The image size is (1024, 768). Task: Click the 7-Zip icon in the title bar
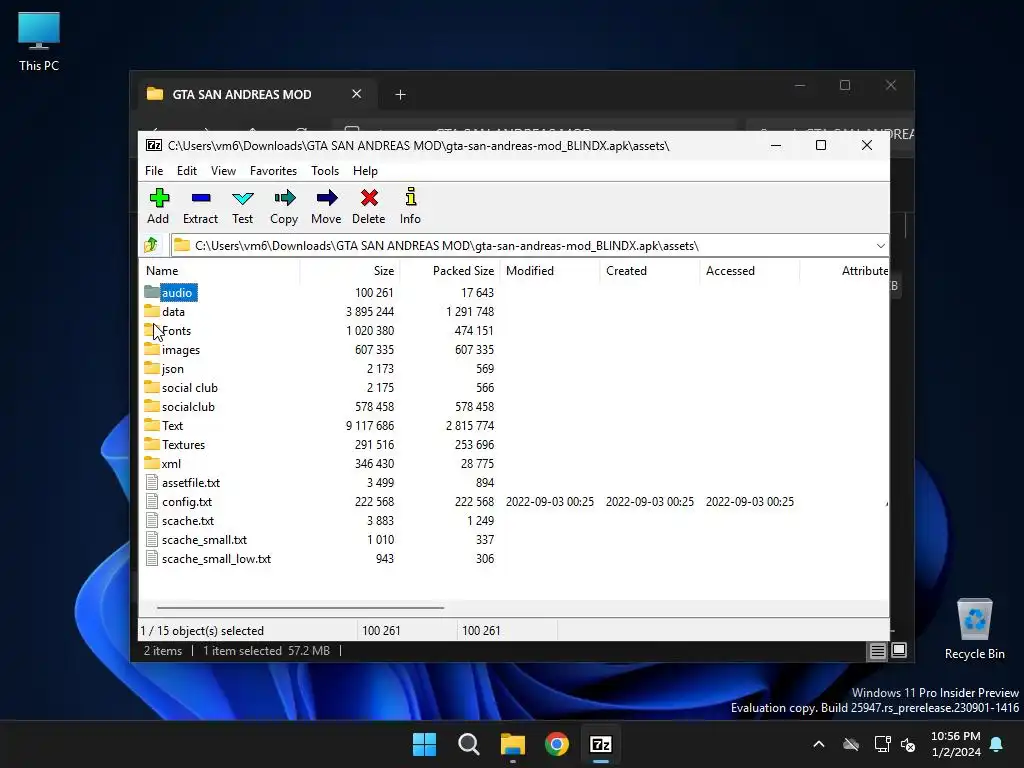click(153, 145)
